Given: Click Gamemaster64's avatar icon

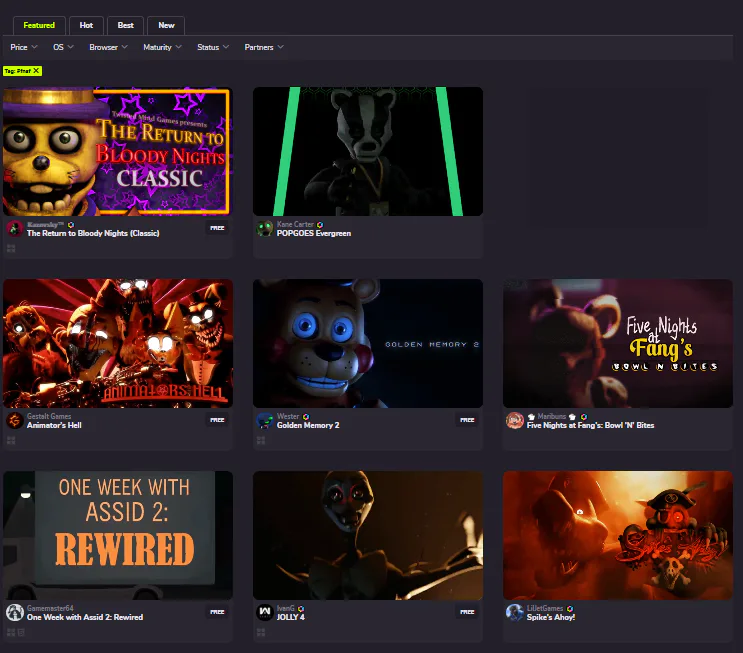Looking at the screenshot, I should (x=15, y=613).
